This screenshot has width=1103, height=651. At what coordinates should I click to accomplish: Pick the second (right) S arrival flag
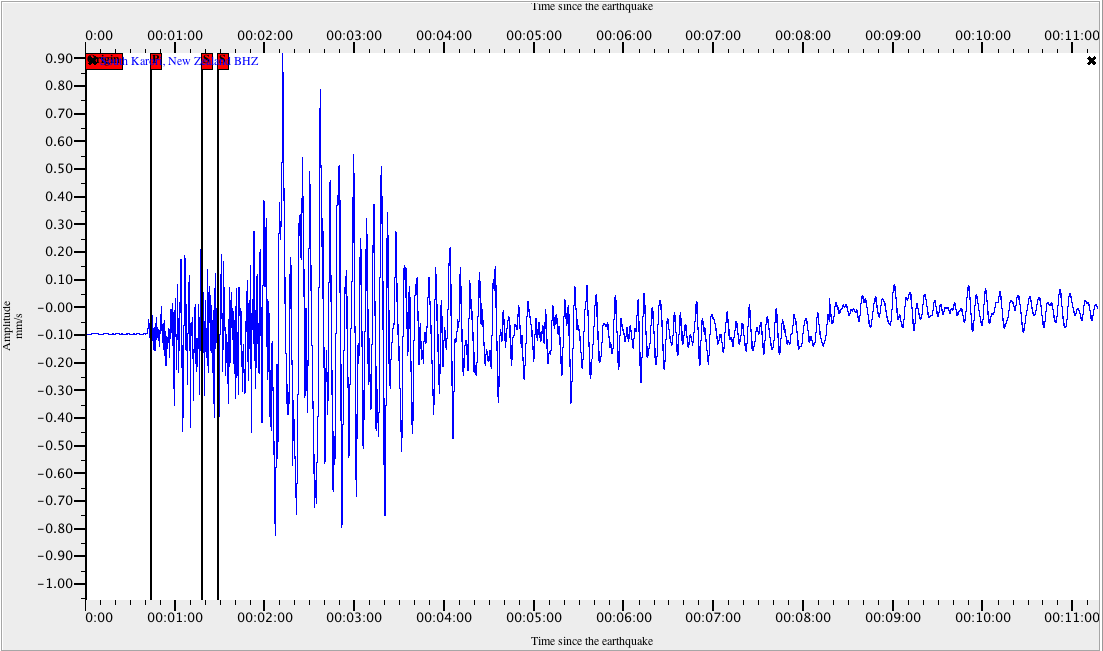click(223, 61)
